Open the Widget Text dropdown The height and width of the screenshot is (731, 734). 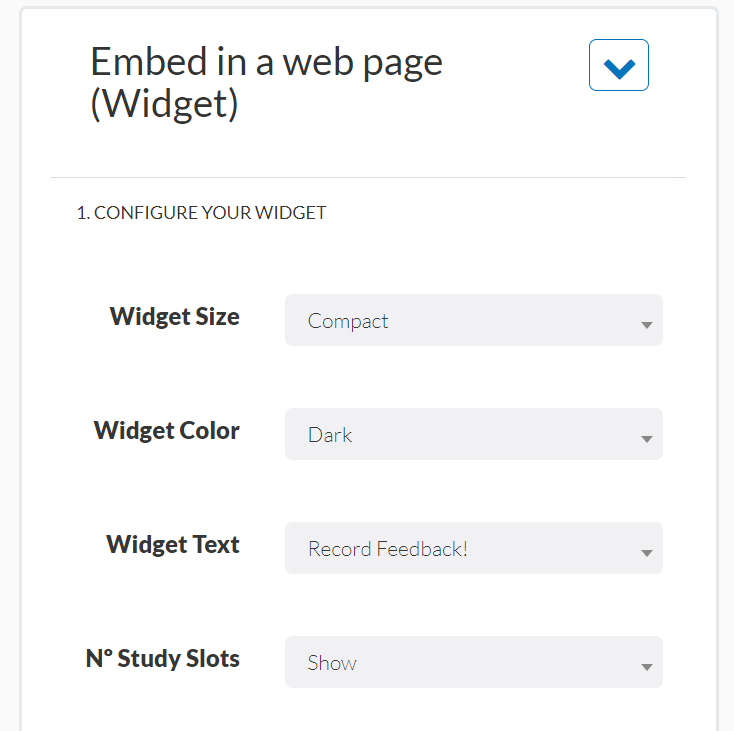pos(473,548)
